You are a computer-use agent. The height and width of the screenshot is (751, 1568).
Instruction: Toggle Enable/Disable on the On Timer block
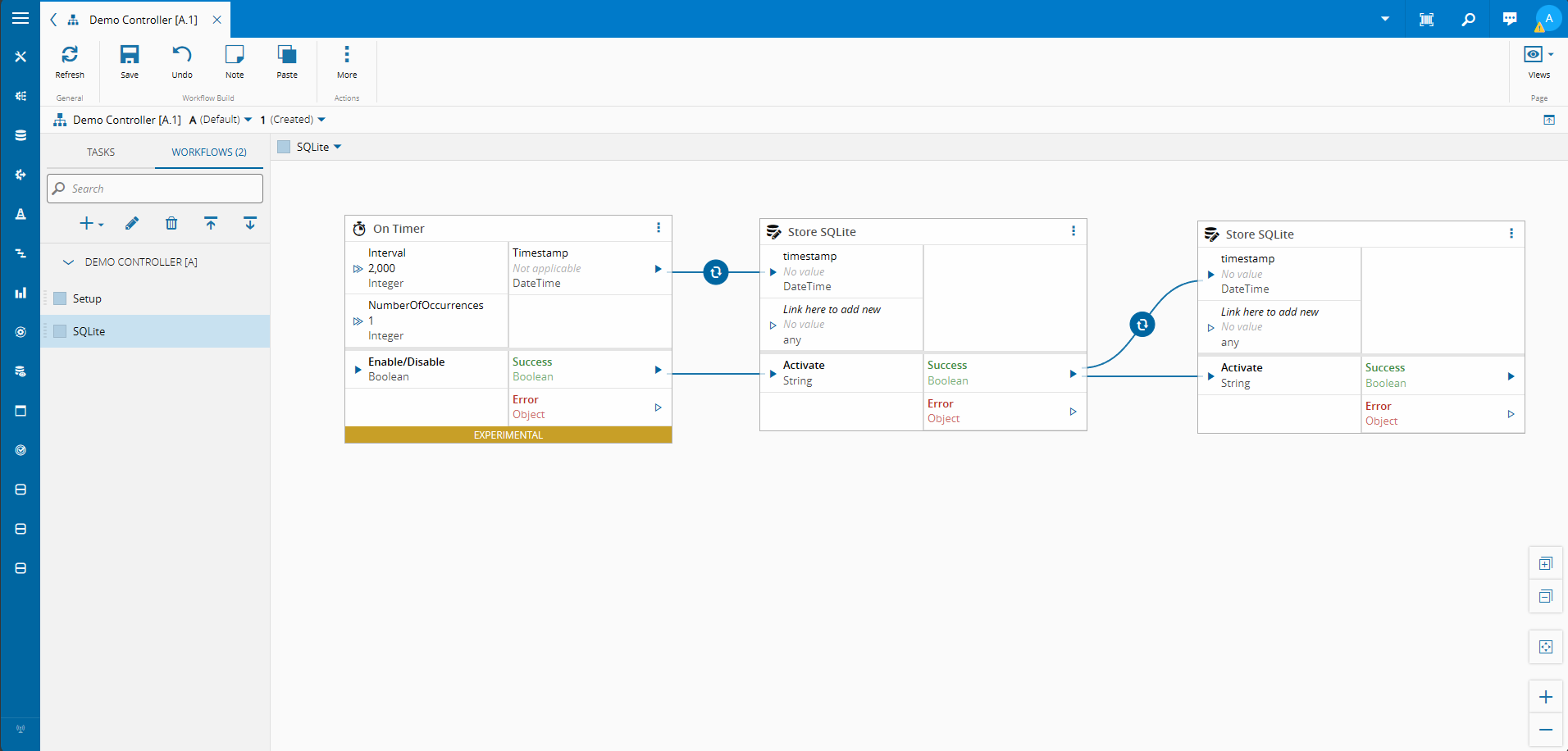pyautogui.click(x=407, y=362)
